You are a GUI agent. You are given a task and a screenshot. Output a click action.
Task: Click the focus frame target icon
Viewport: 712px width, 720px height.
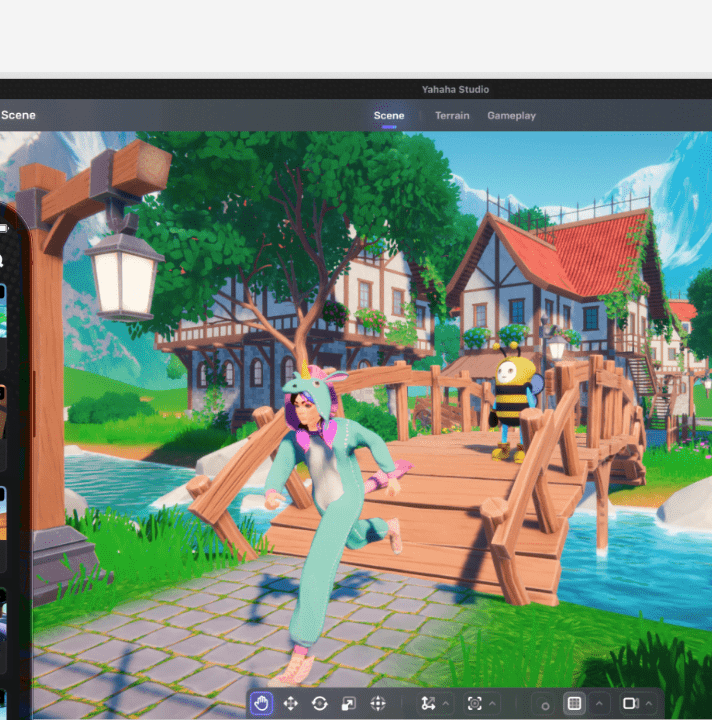pyautogui.click(x=475, y=703)
